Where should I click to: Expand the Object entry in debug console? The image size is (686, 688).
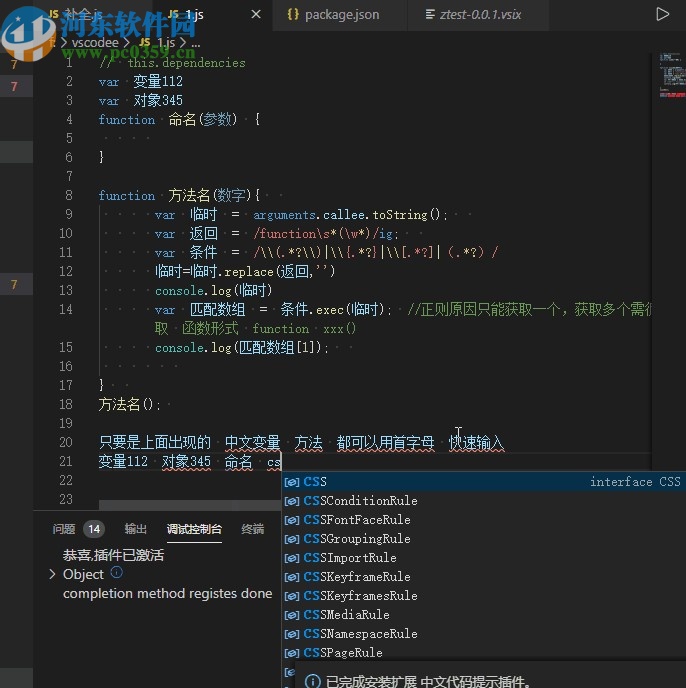52,574
